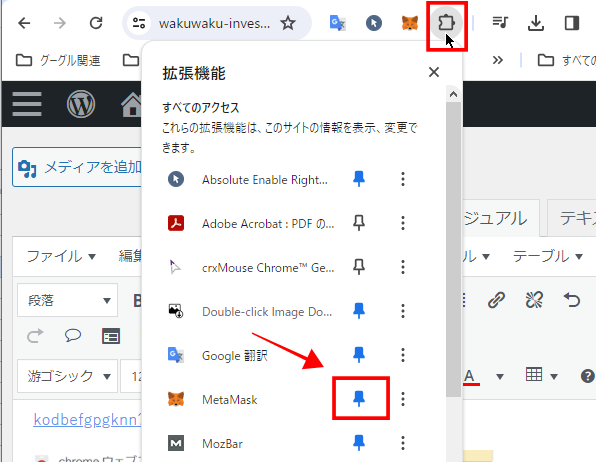Screen dimensions: 596x462
Task: Click Absolute Enable Right Click toolbar icon
Action: [374, 23]
